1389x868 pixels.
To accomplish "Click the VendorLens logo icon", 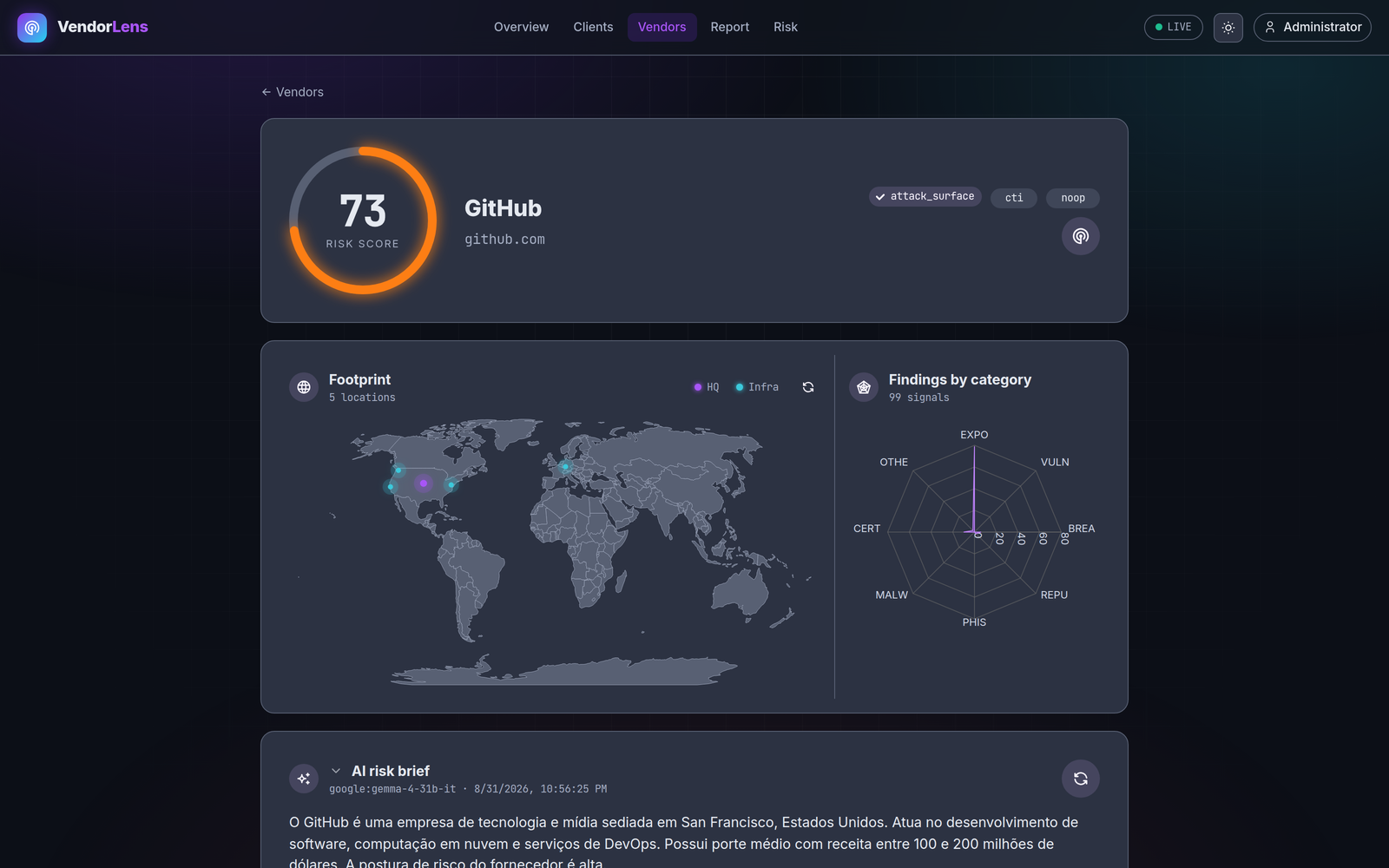I will (x=32, y=28).
